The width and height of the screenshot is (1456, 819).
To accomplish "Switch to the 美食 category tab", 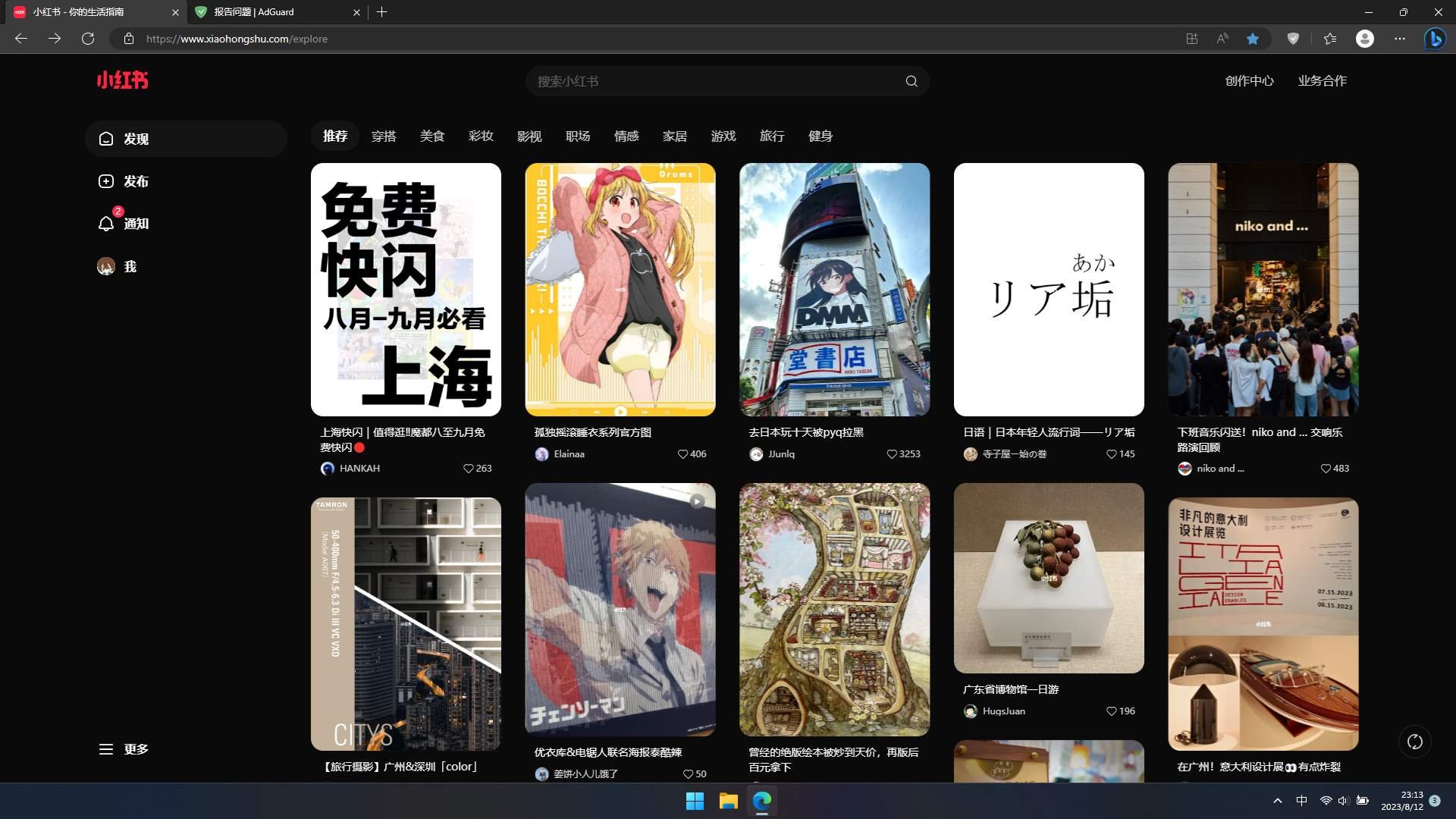I will tap(432, 136).
